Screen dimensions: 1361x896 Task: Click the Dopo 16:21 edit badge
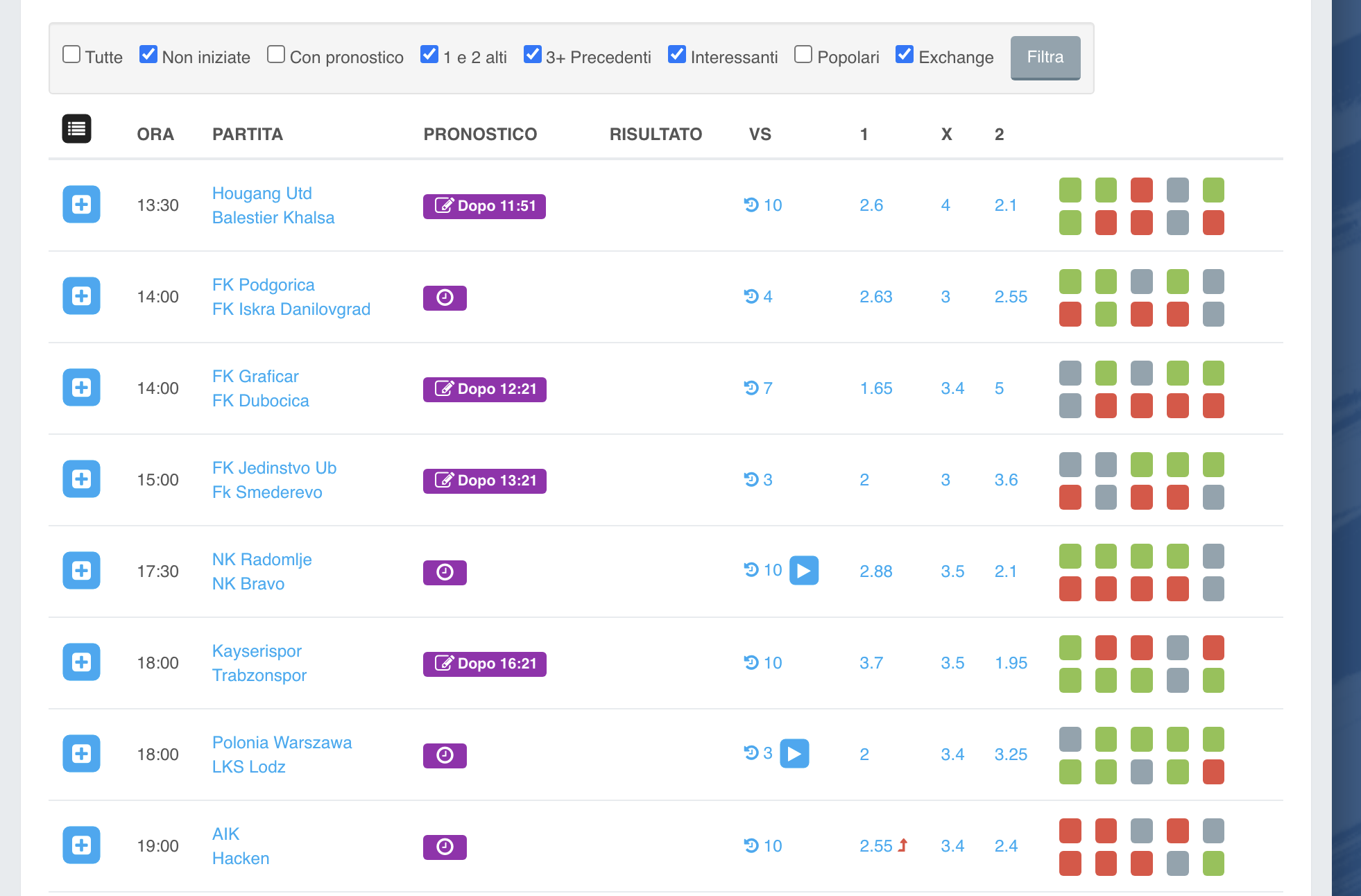484,664
